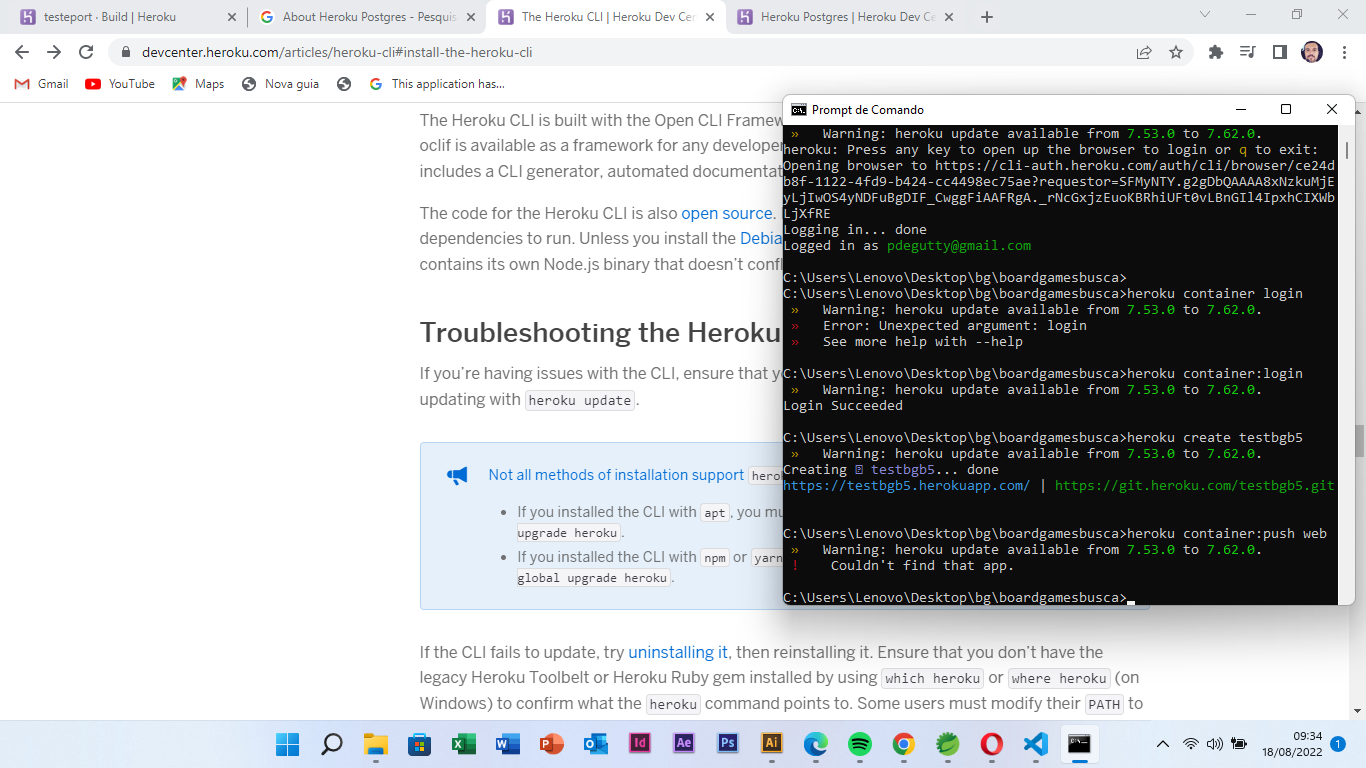Launch PowerPoint from taskbar
This screenshot has width=1366, height=768.
[552, 744]
